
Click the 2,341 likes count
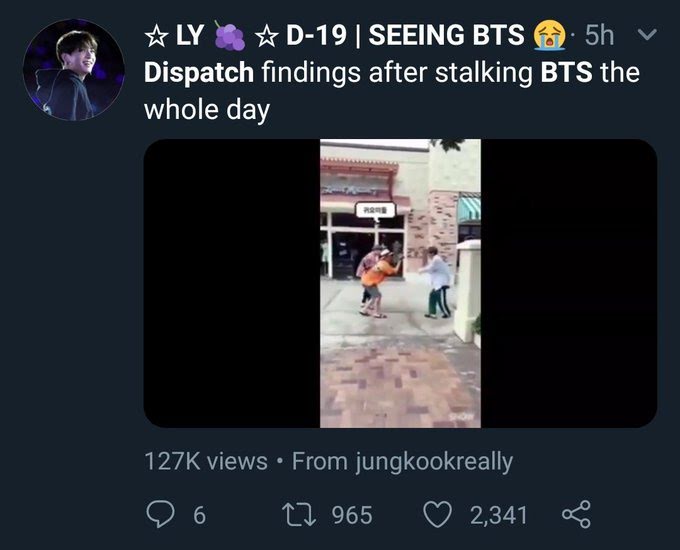pos(498,515)
